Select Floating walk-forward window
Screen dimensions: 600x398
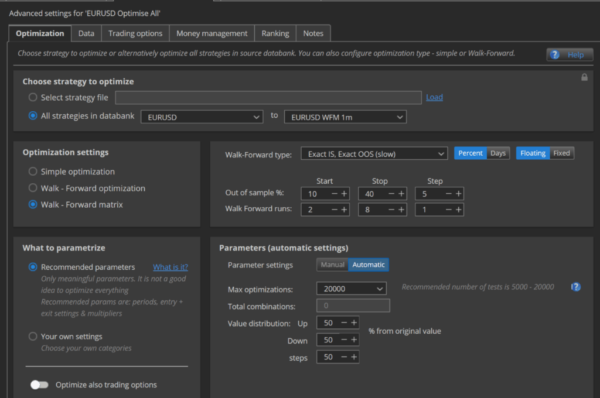click(533, 153)
